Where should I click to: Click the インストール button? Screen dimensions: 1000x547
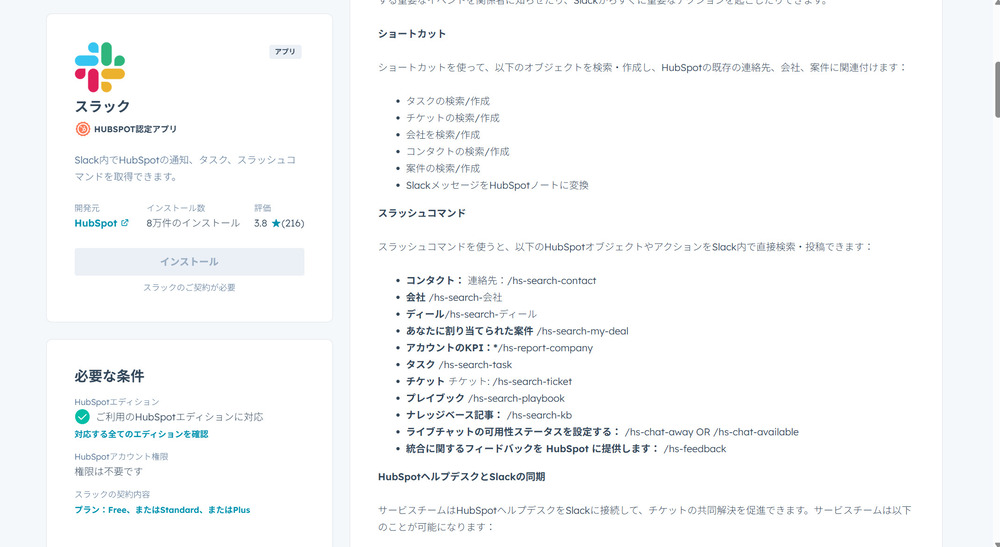(x=189, y=262)
